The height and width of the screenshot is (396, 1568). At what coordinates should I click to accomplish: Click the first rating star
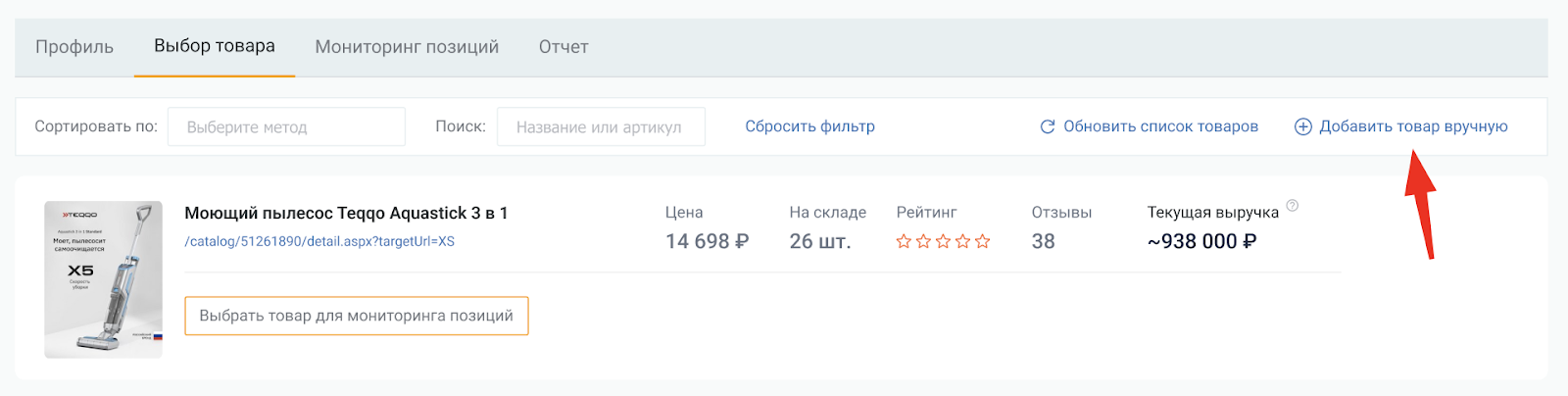(904, 241)
